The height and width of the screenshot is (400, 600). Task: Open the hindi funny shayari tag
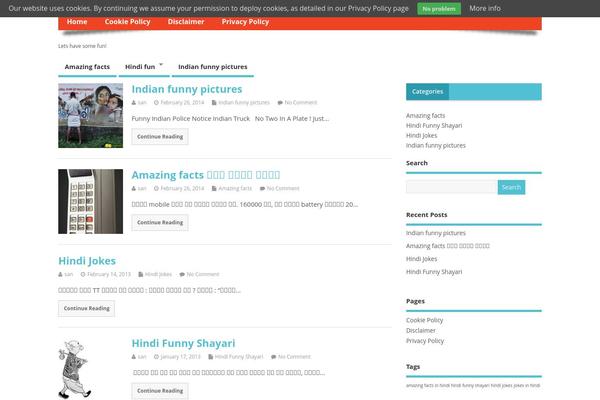pos(470,385)
